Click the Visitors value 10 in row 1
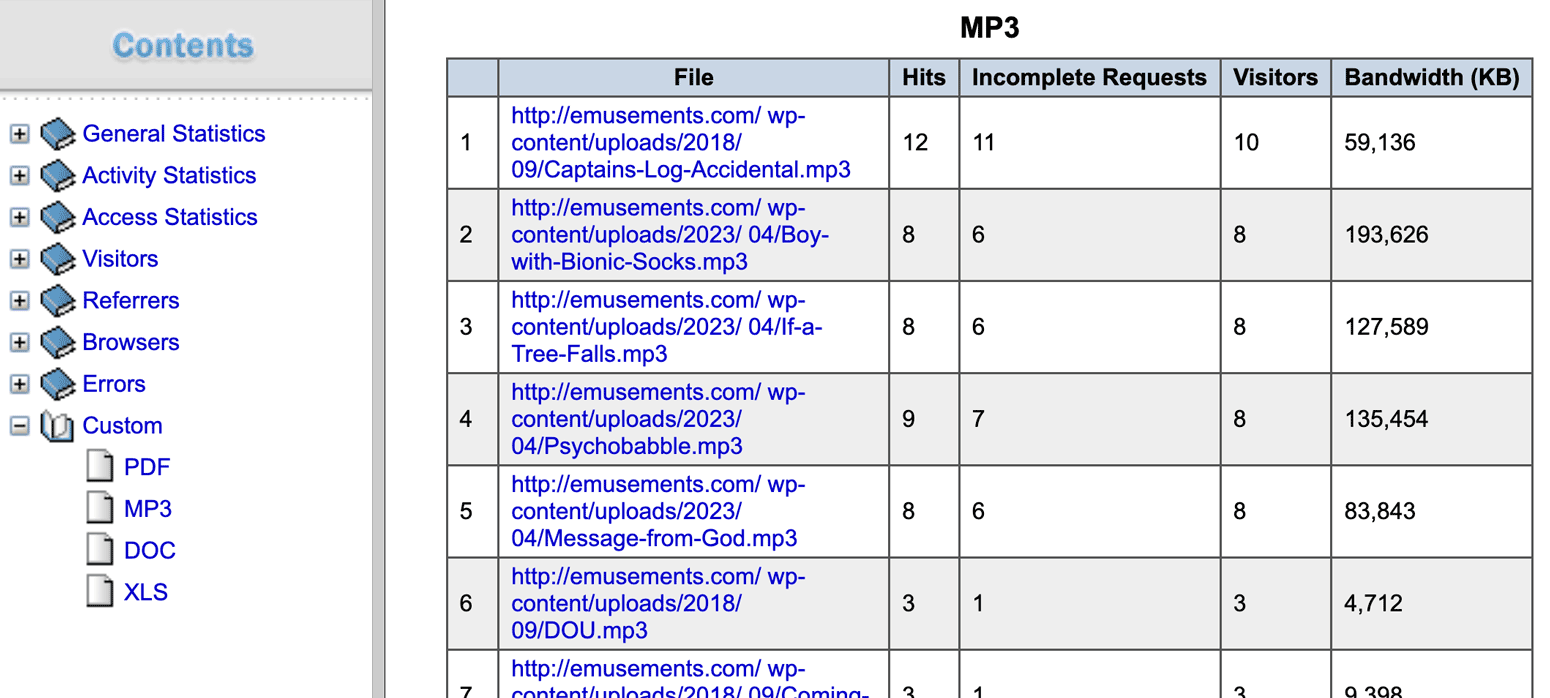This screenshot has width=1550, height=698. [1245, 143]
